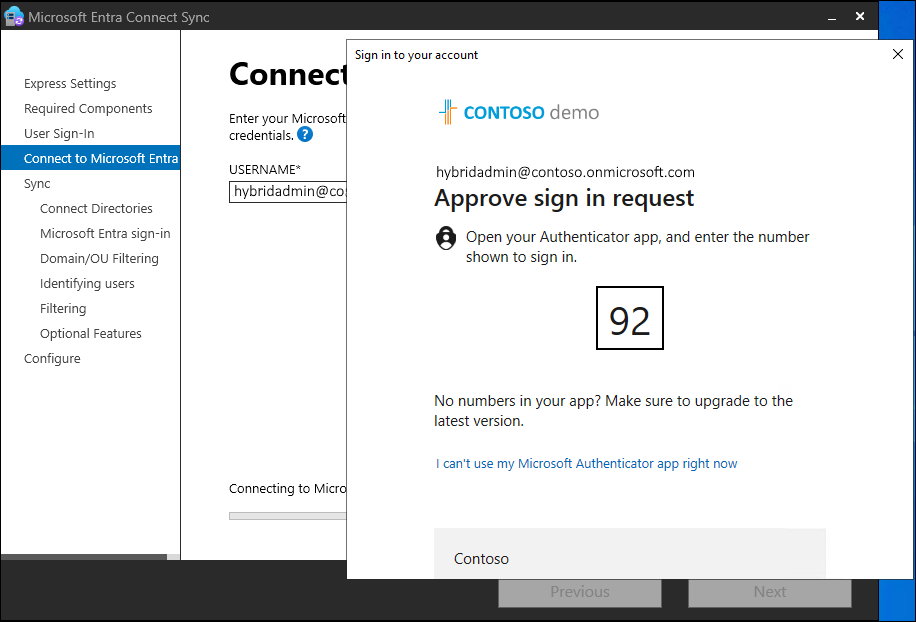916x622 pixels.
Task: Click the Contoso demo logo
Action: pos(519,112)
